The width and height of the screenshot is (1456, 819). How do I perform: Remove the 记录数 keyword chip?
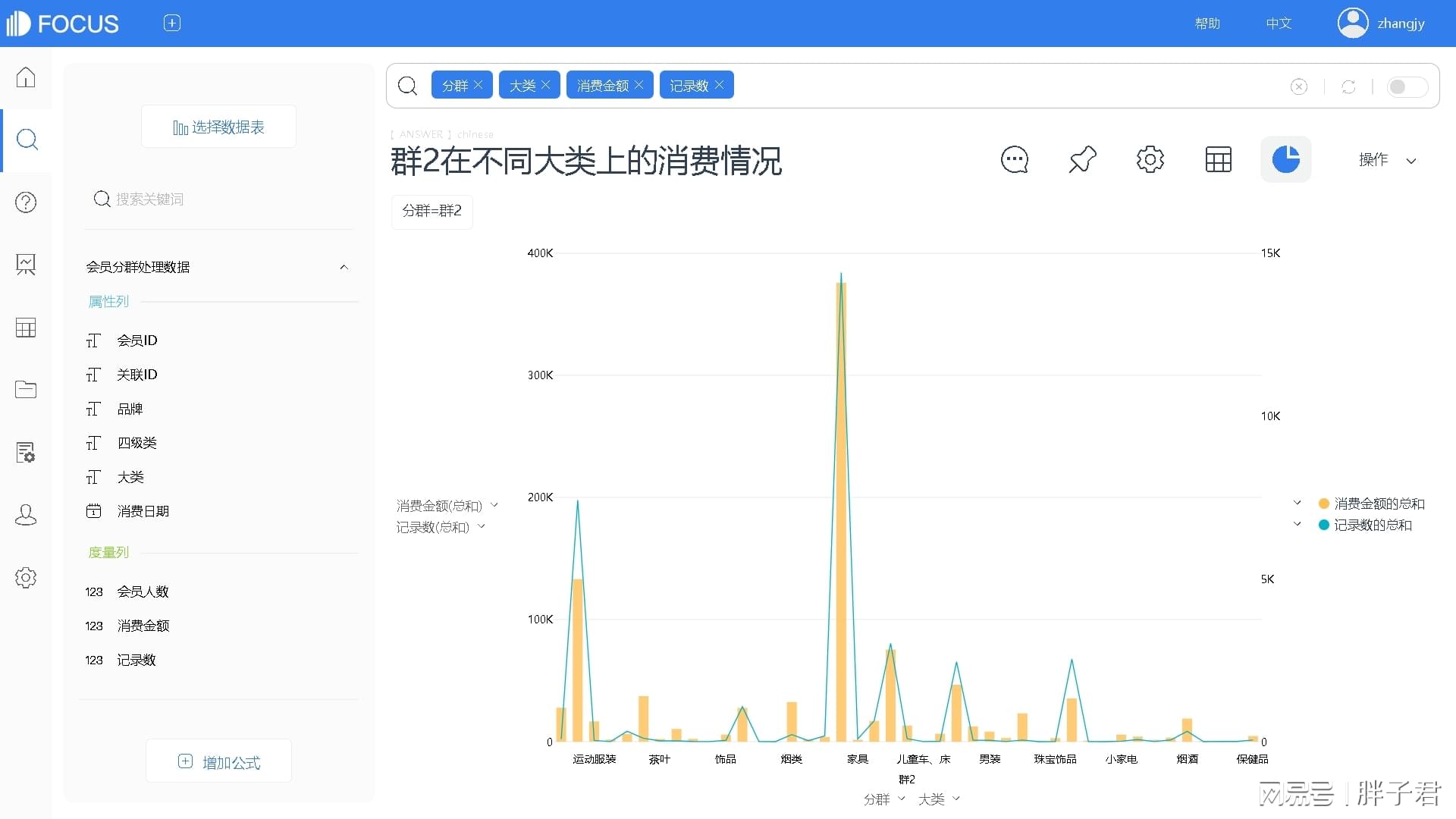click(720, 85)
